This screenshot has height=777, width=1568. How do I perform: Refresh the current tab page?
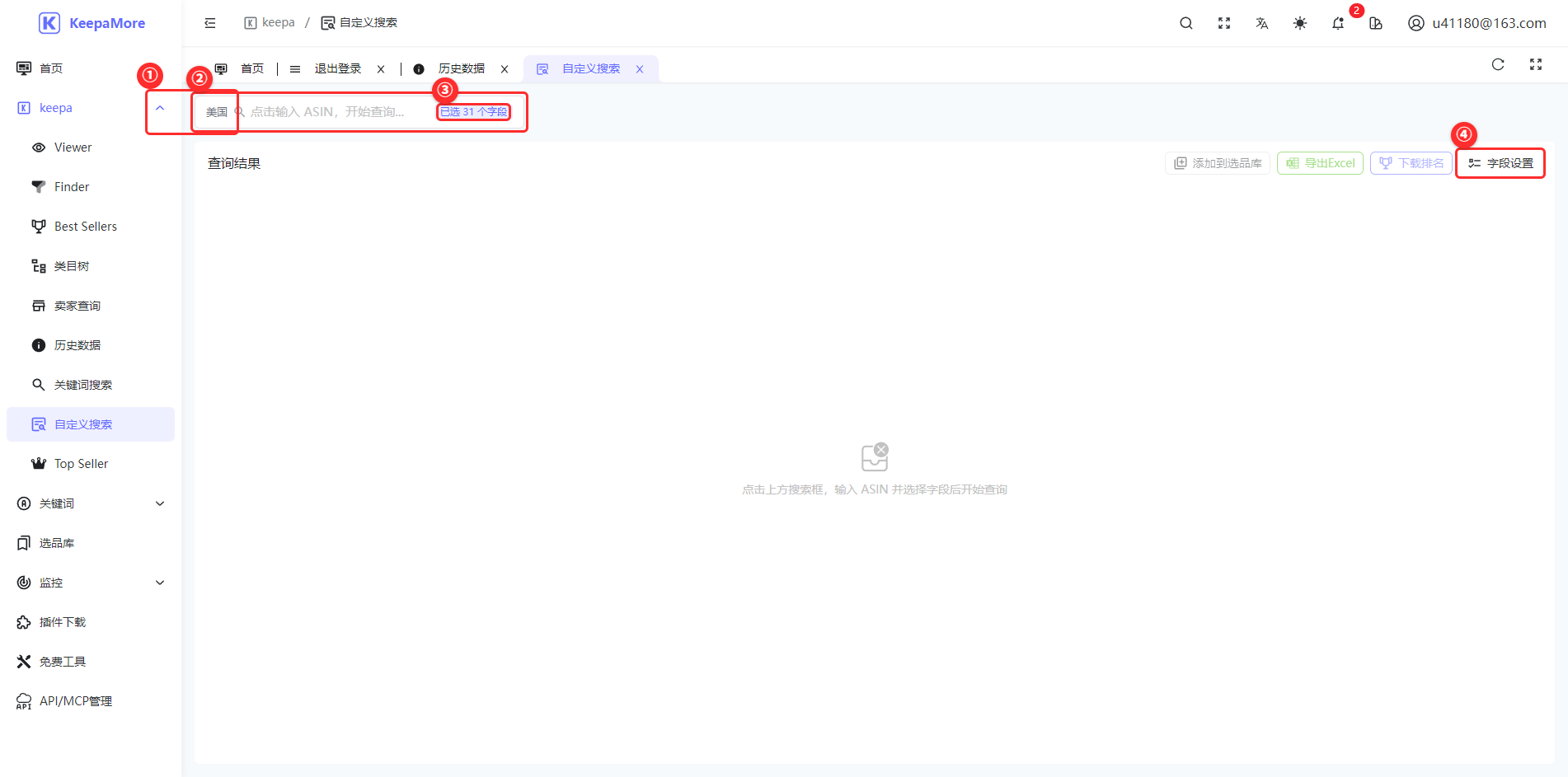(1498, 64)
